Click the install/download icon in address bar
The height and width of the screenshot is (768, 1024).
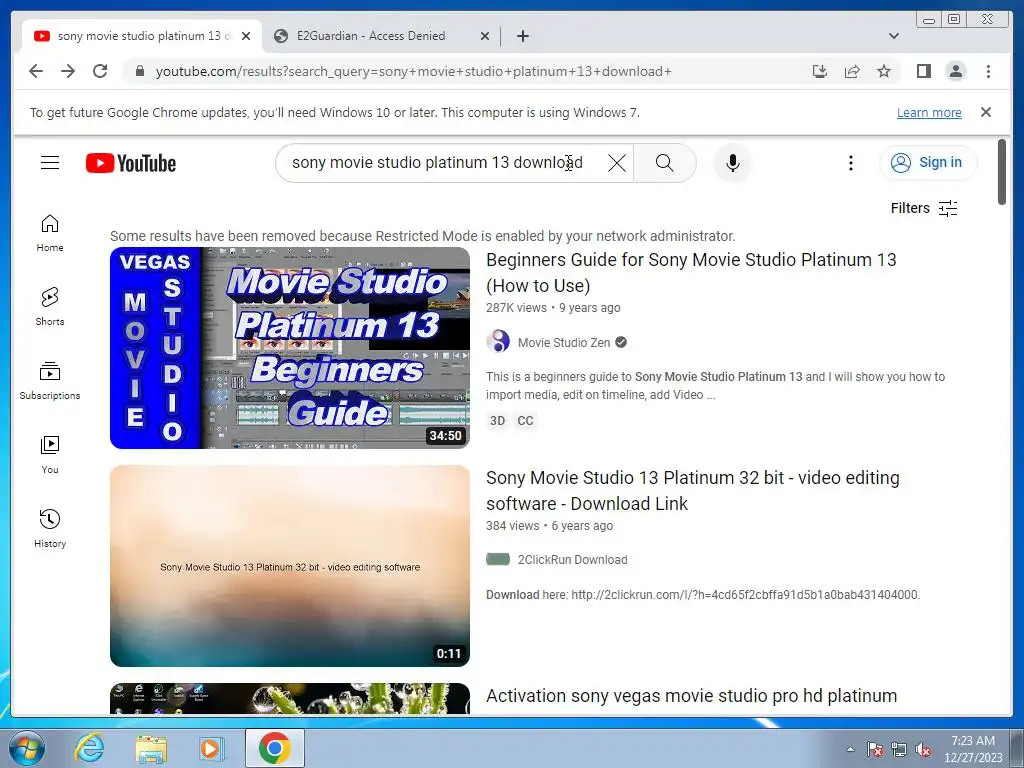[x=820, y=71]
